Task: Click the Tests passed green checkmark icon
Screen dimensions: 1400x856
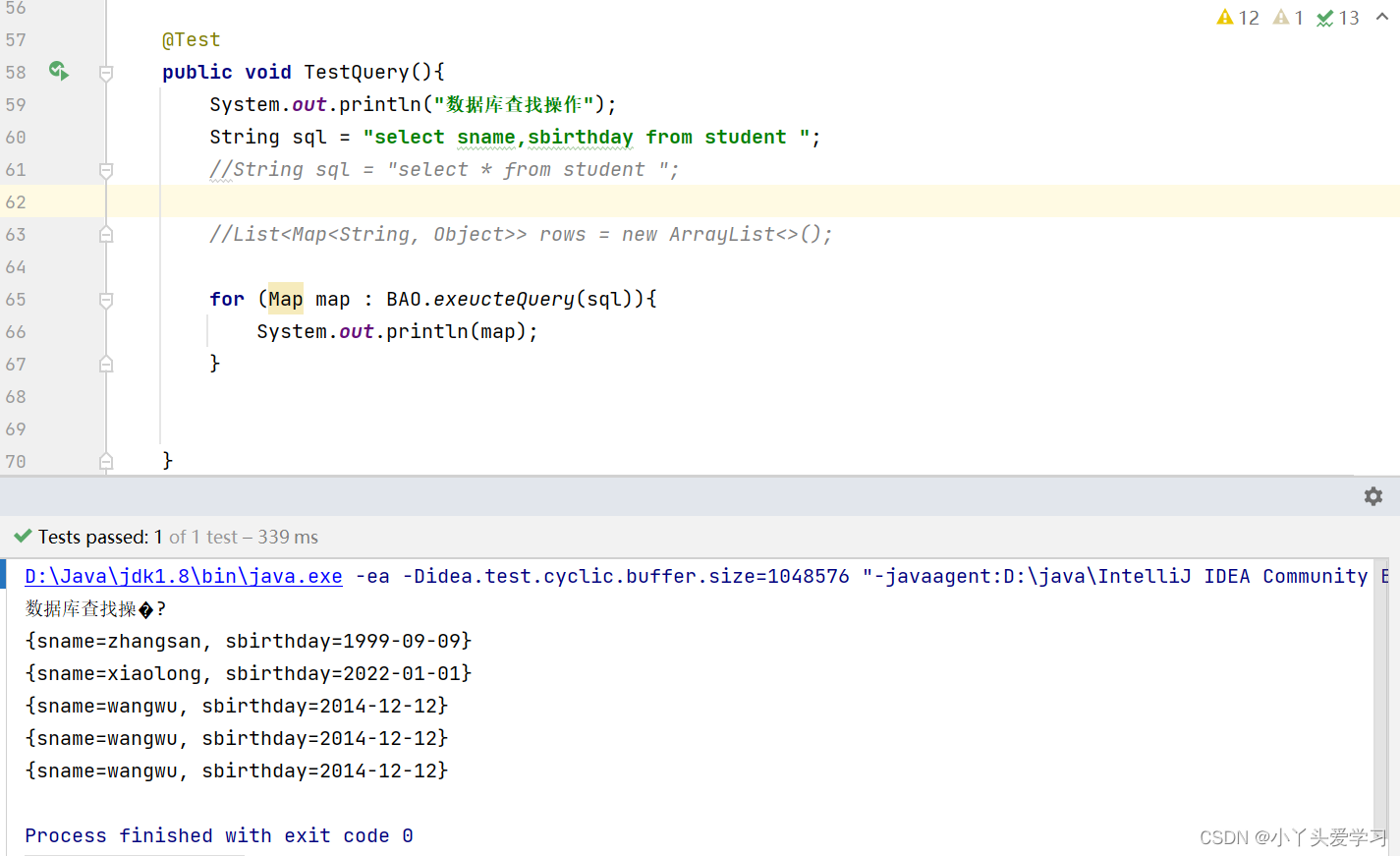Action: coord(23,537)
